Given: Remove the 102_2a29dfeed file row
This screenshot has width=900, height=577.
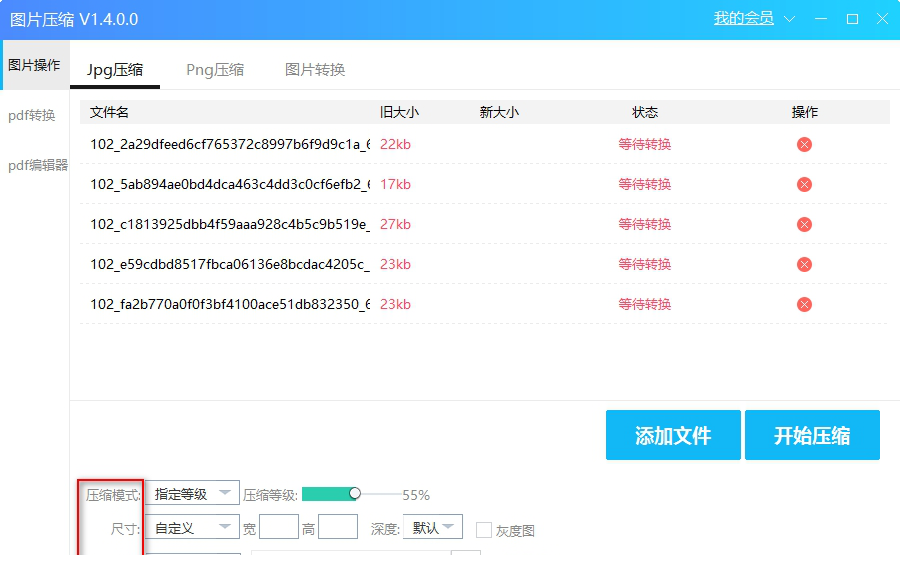Looking at the screenshot, I should (804, 144).
